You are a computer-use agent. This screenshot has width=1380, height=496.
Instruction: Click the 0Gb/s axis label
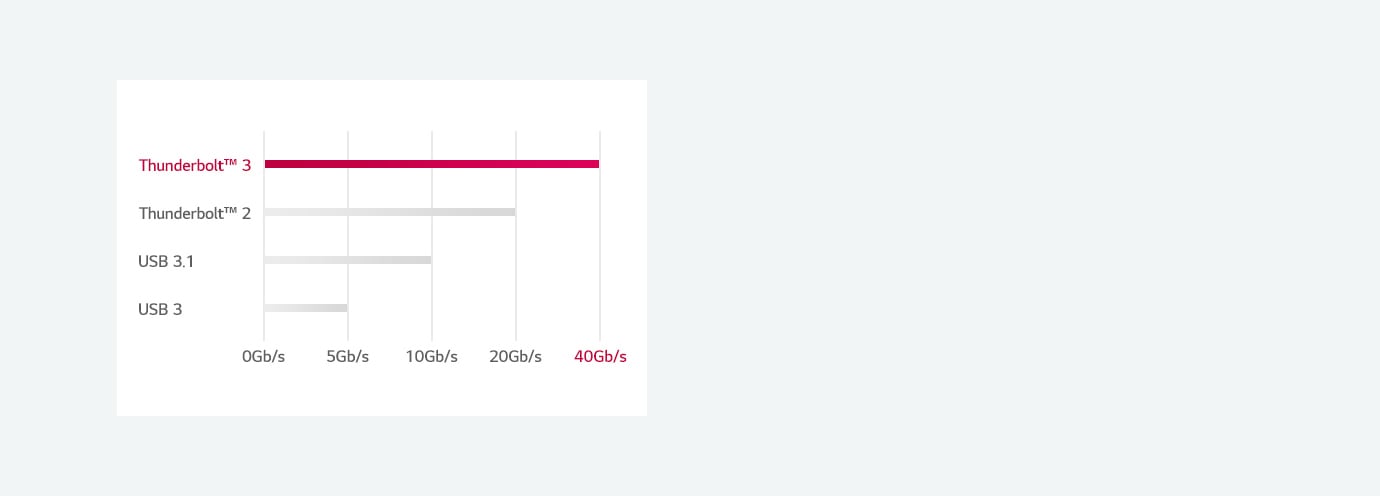click(264, 357)
